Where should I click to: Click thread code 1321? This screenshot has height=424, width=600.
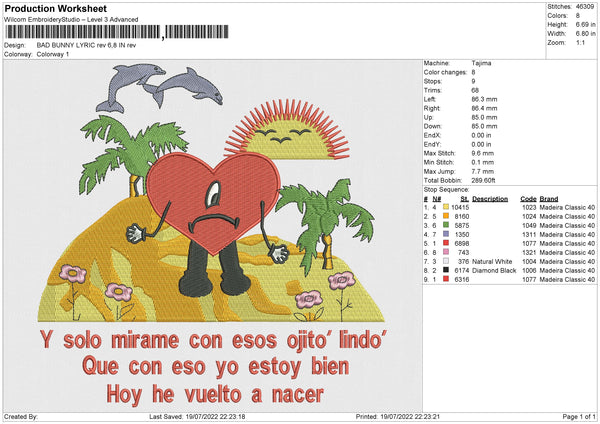point(529,253)
